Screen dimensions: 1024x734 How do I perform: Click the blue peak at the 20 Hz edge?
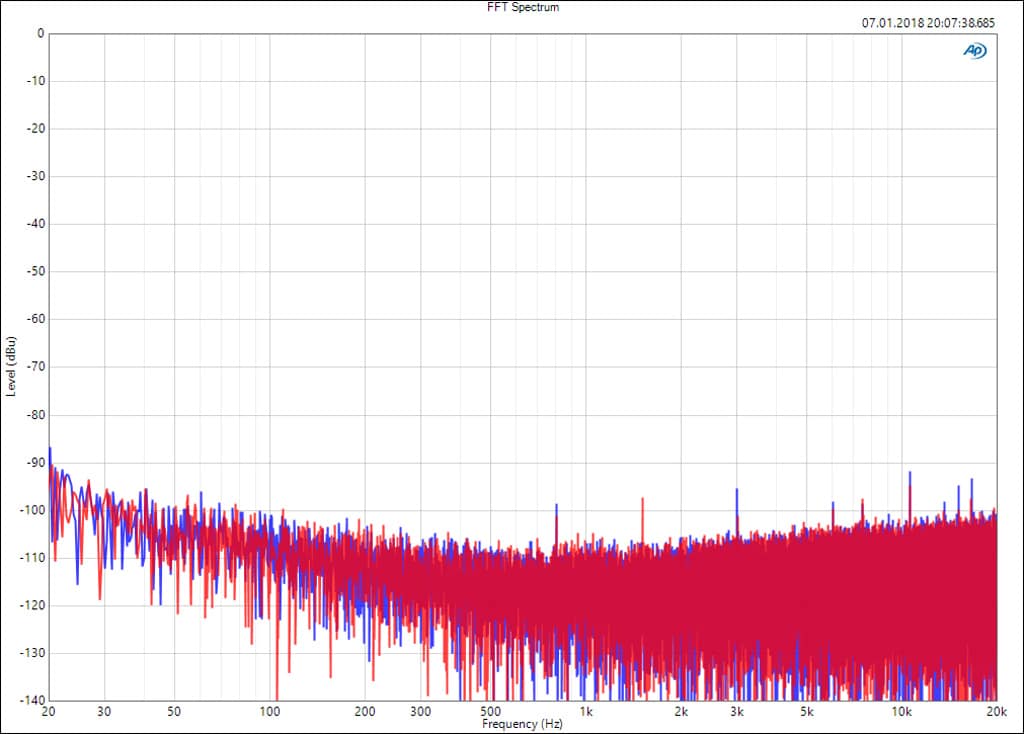point(50,448)
